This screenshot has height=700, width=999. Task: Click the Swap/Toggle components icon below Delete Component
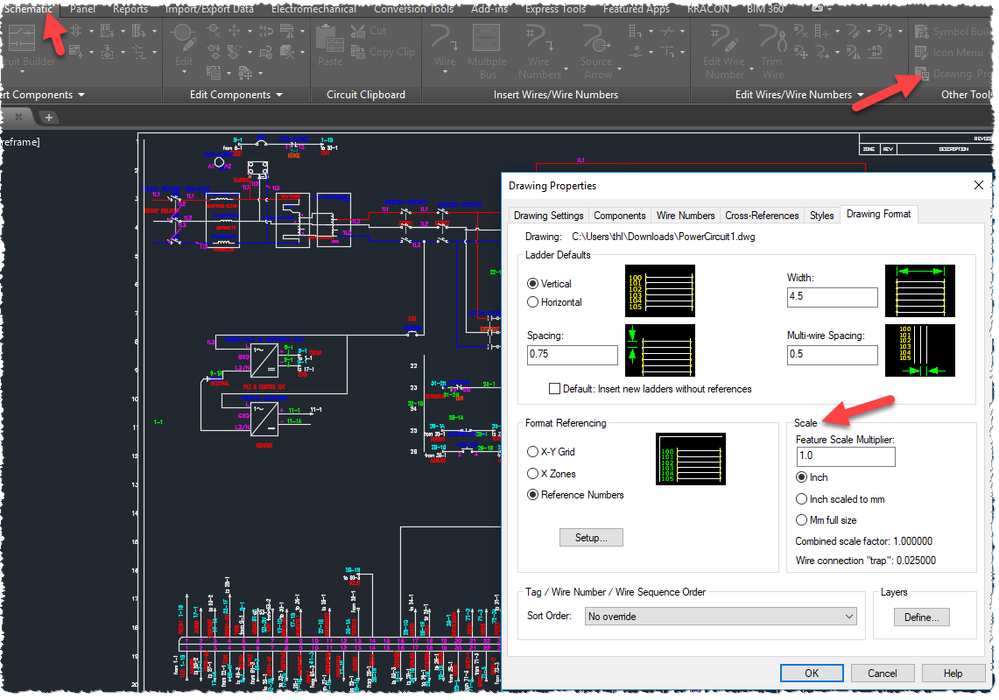214,52
